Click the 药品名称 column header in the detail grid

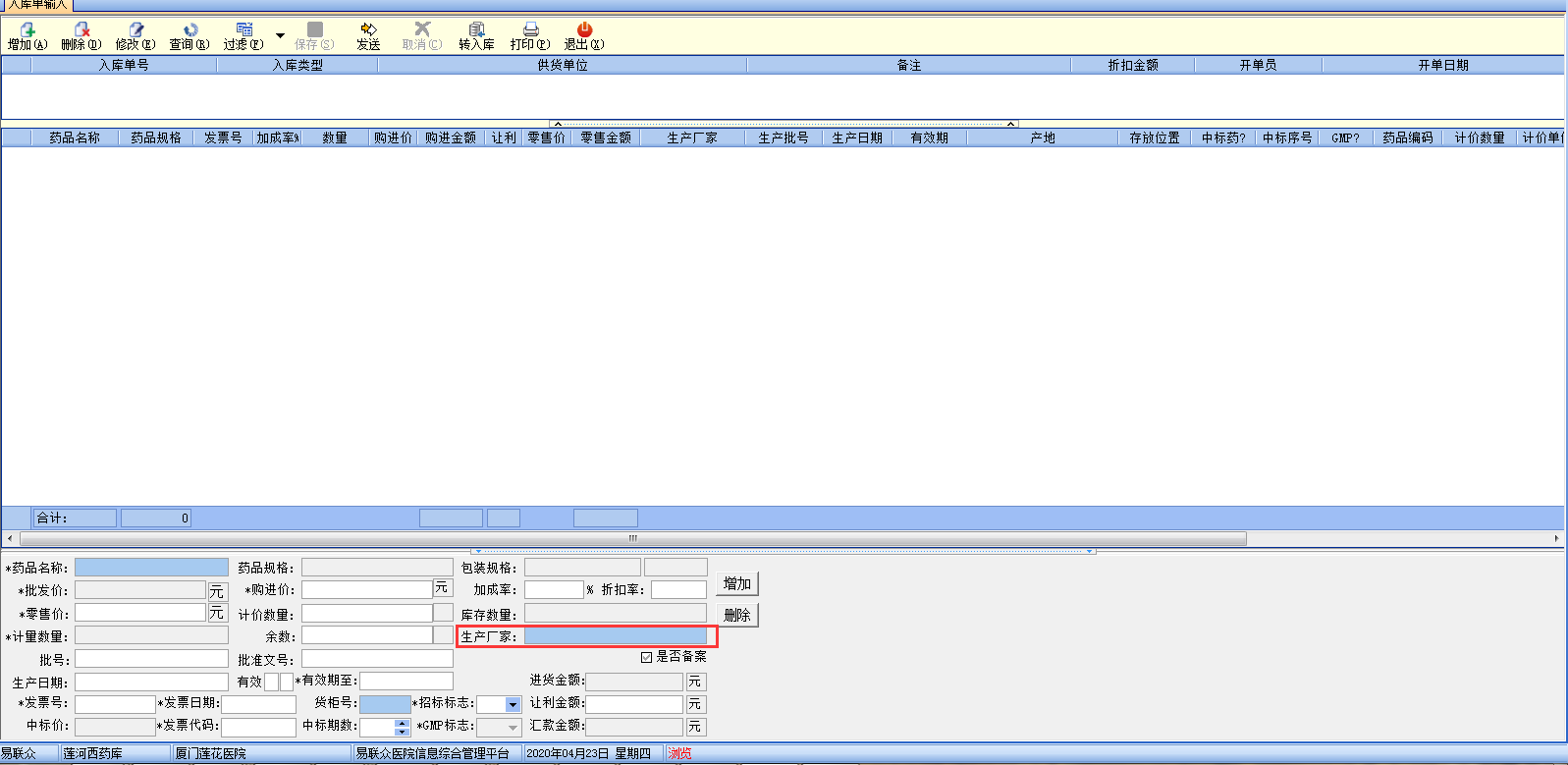point(75,137)
